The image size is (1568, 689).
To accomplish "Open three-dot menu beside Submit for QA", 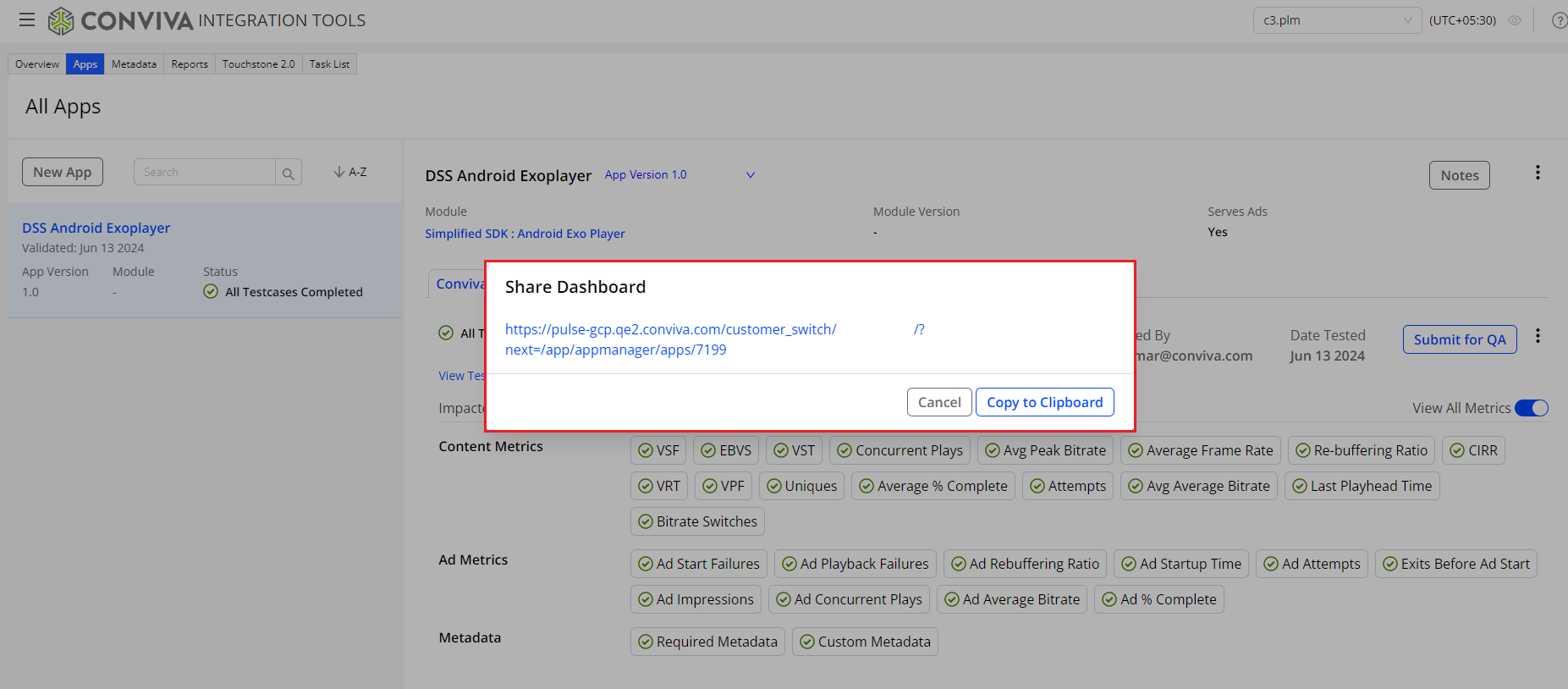I will coord(1538,336).
